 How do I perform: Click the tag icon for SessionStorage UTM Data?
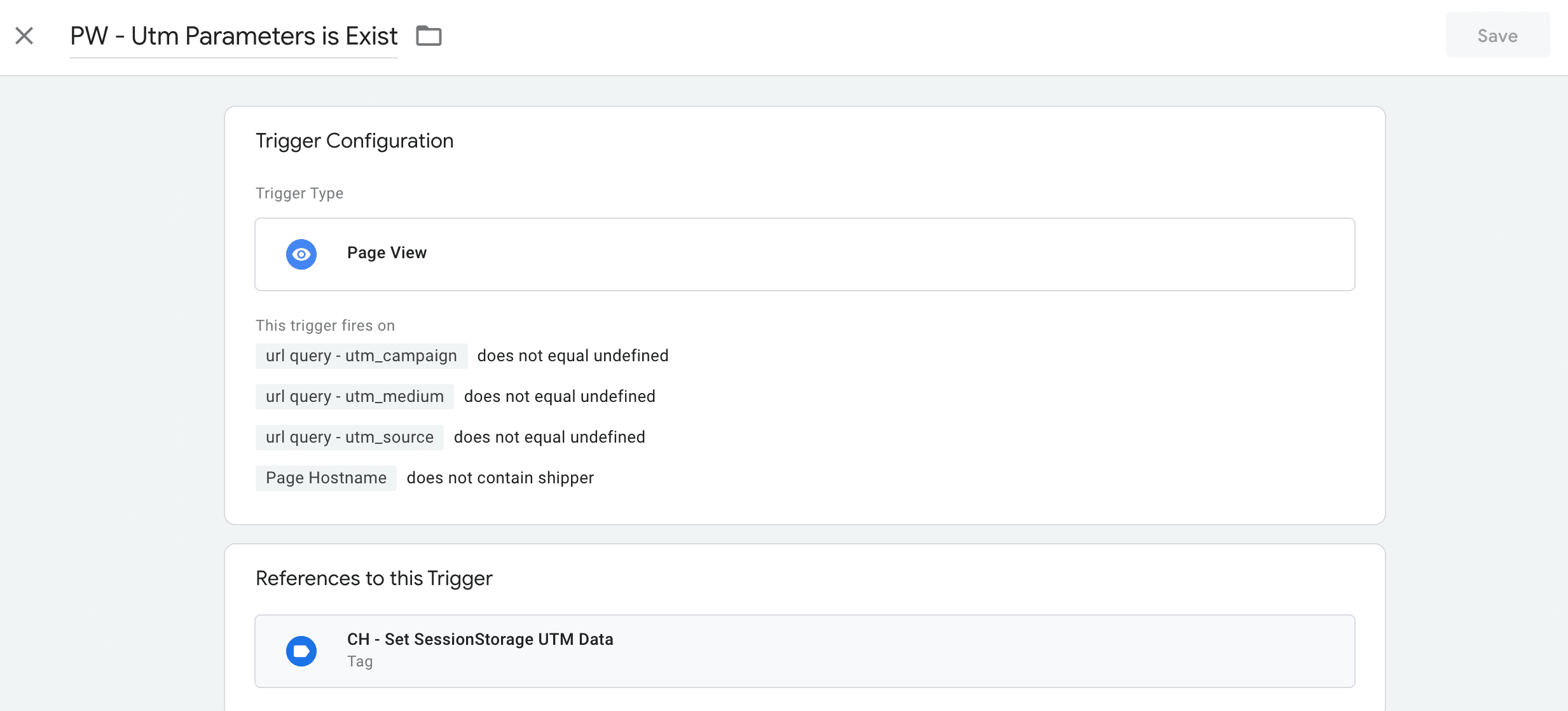[x=301, y=650]
